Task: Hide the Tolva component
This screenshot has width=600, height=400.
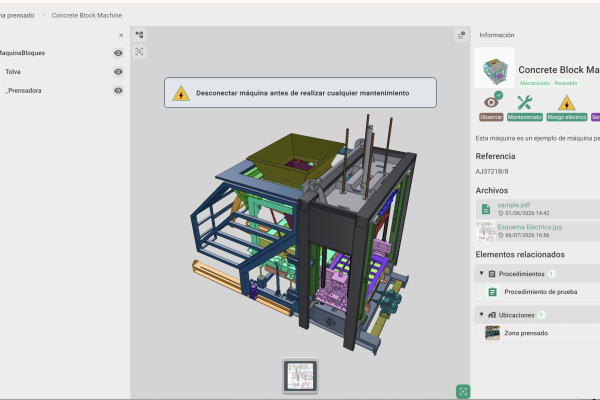Action: 118,72
